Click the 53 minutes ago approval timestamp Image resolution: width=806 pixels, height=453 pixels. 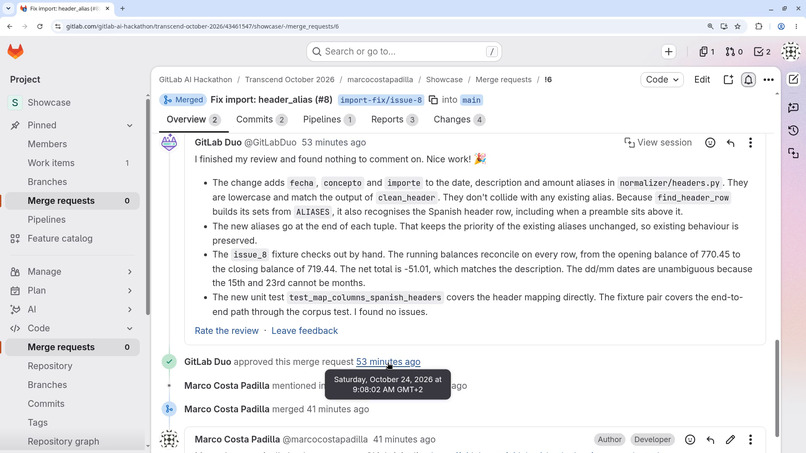pyautogui.click(x=388, y=362)
